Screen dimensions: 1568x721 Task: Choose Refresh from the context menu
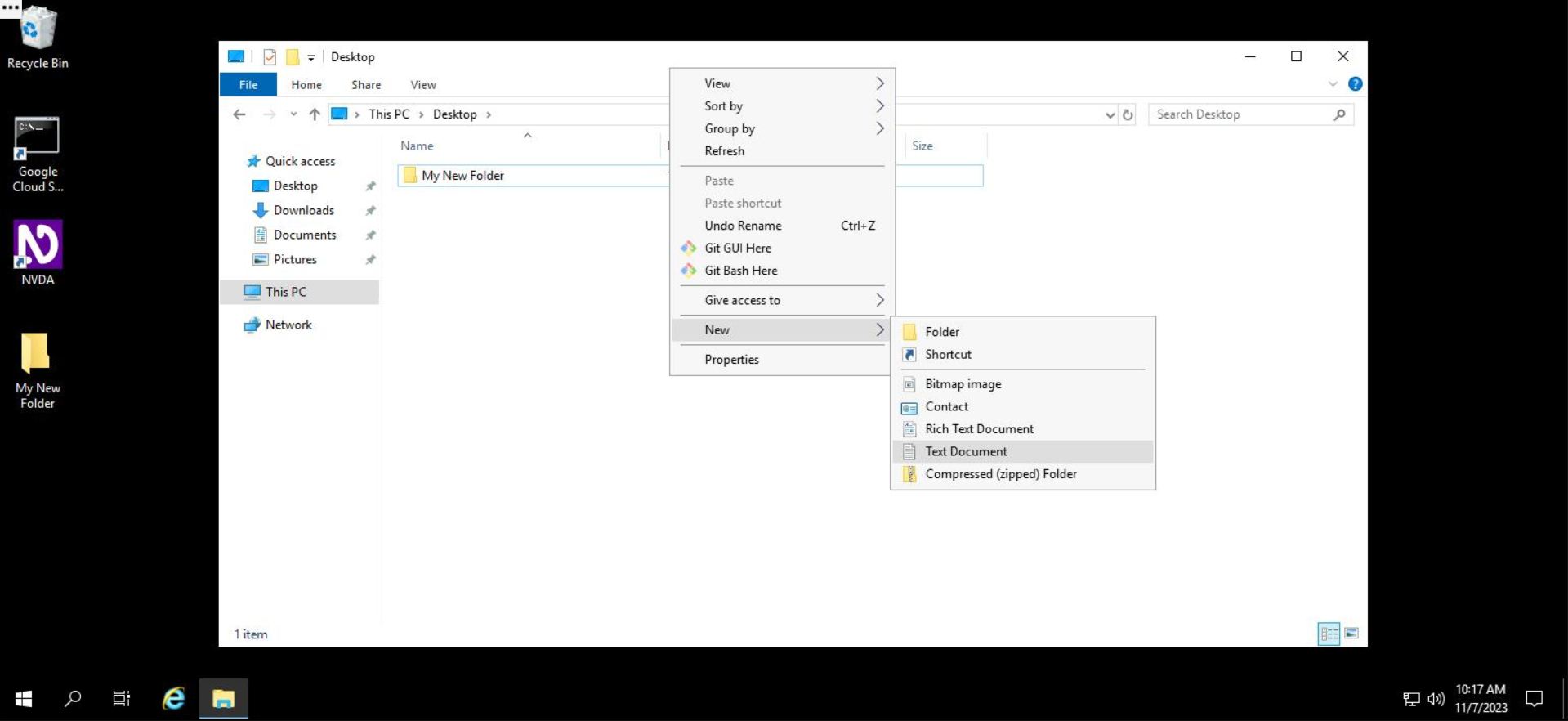pos(782,151)
